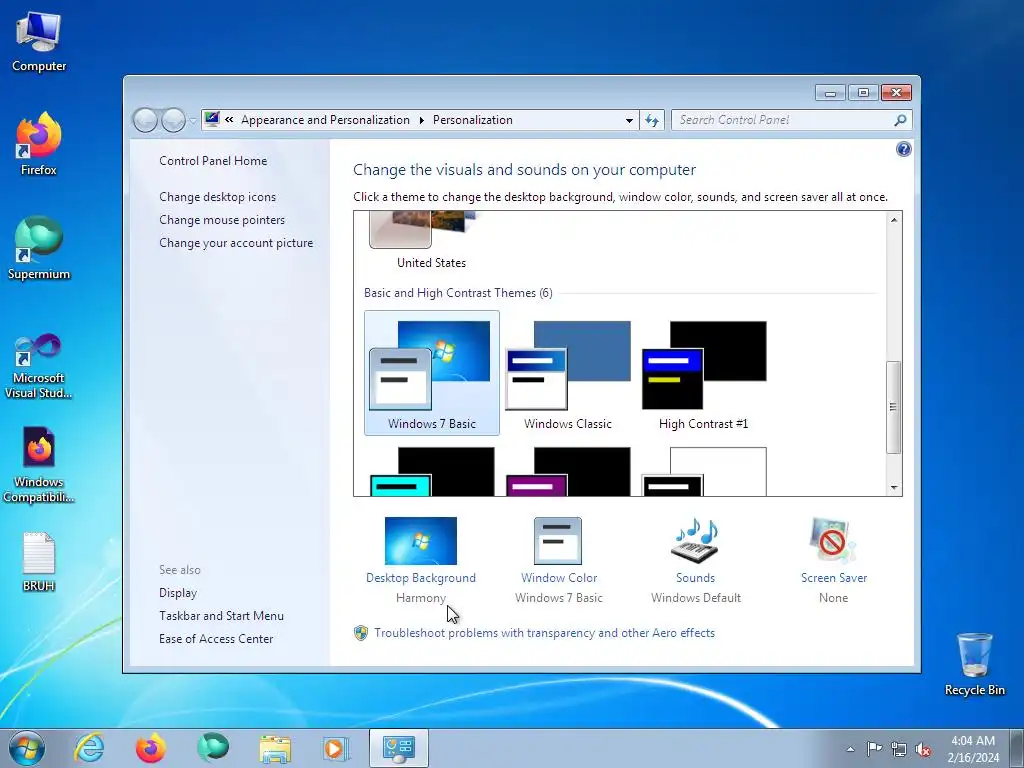Select the Supermium desktop shortcut

click(39, 249)
